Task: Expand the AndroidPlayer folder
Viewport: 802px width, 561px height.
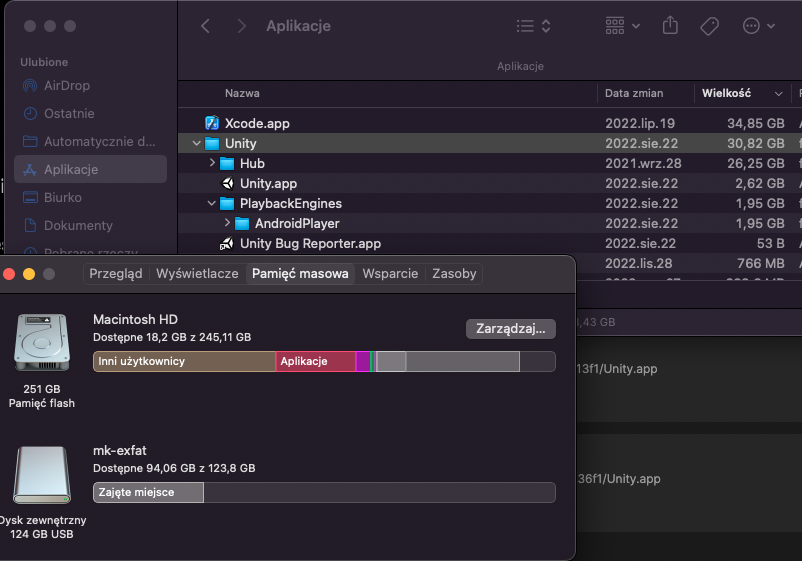Action: [x=227, y=223]
